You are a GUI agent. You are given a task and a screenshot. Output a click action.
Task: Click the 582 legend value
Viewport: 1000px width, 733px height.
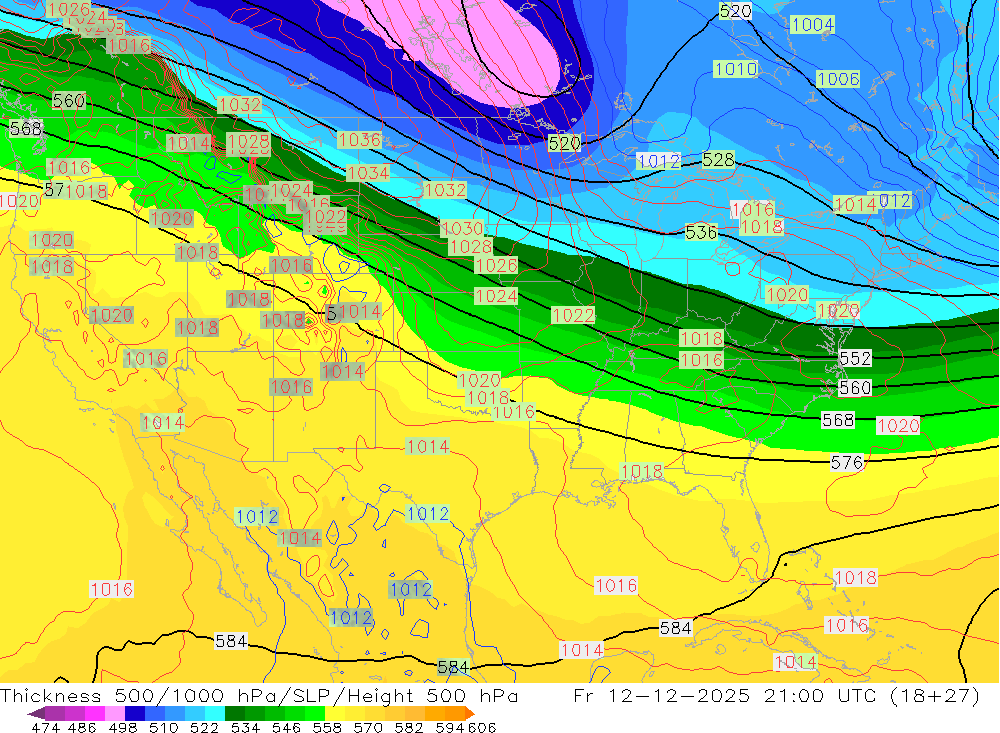pos(409,727)
